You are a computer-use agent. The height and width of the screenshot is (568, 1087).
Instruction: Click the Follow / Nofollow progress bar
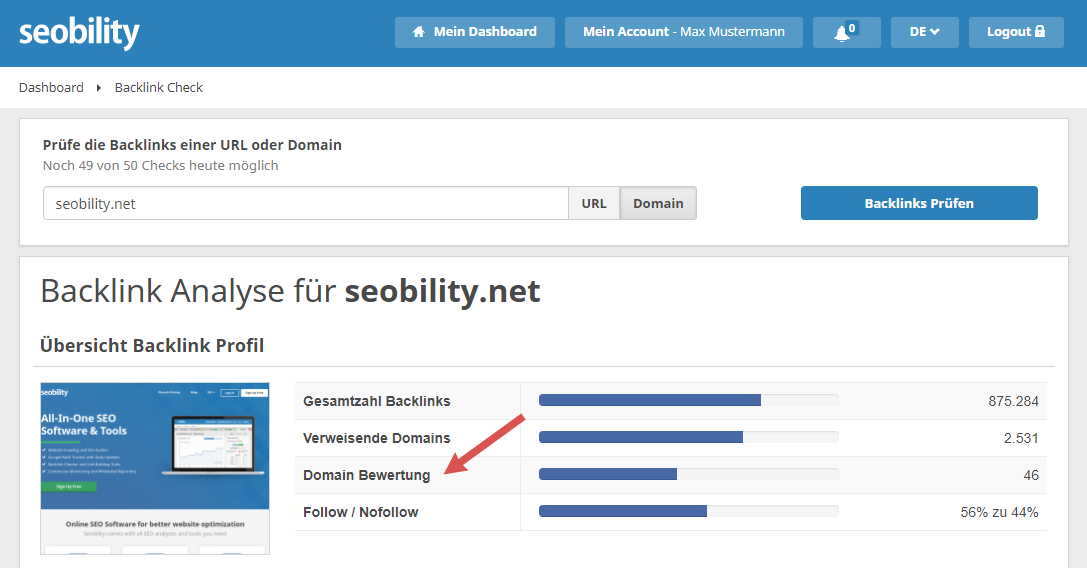coord(688,511)
